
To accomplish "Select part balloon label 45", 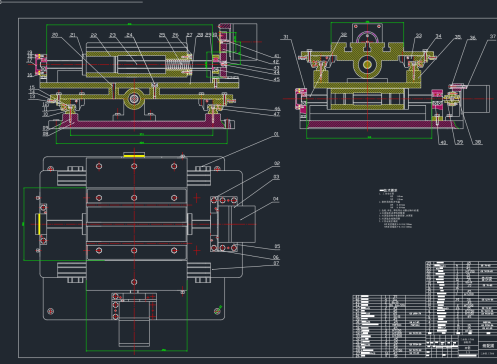I will [x=276, y=79].
